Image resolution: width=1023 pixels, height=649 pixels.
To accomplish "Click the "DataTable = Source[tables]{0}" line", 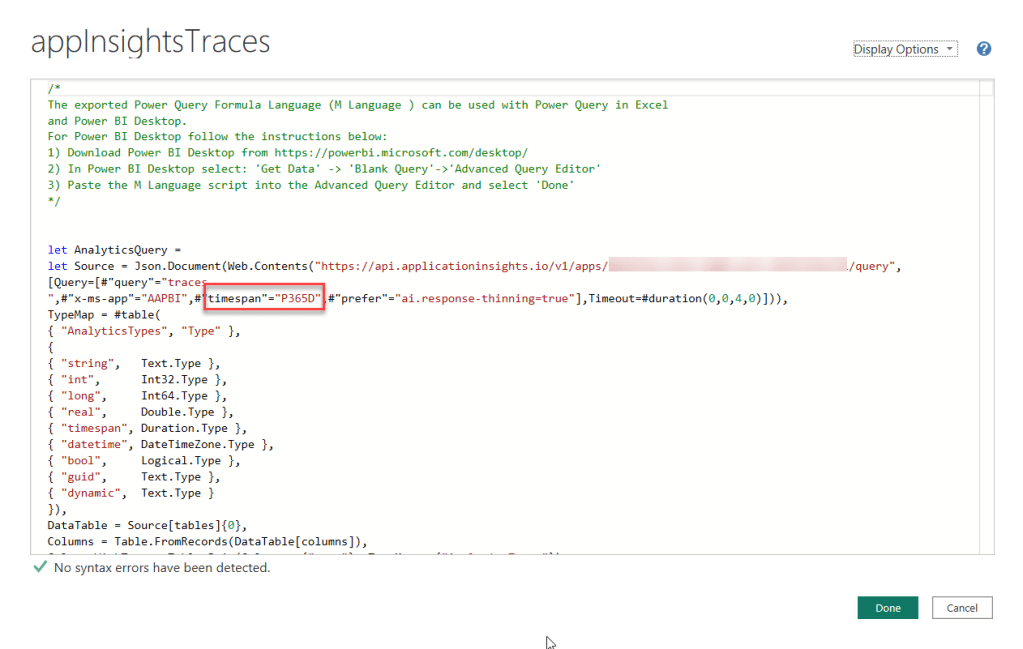I will [147, 525].
